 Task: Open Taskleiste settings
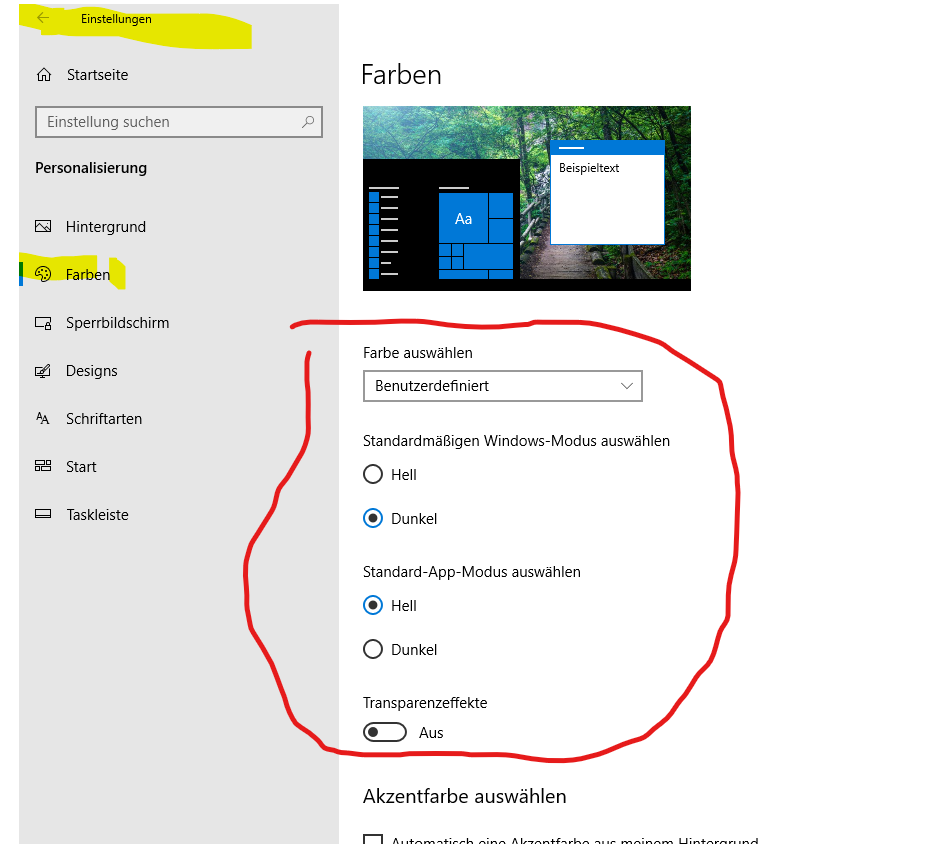(97, 515)
